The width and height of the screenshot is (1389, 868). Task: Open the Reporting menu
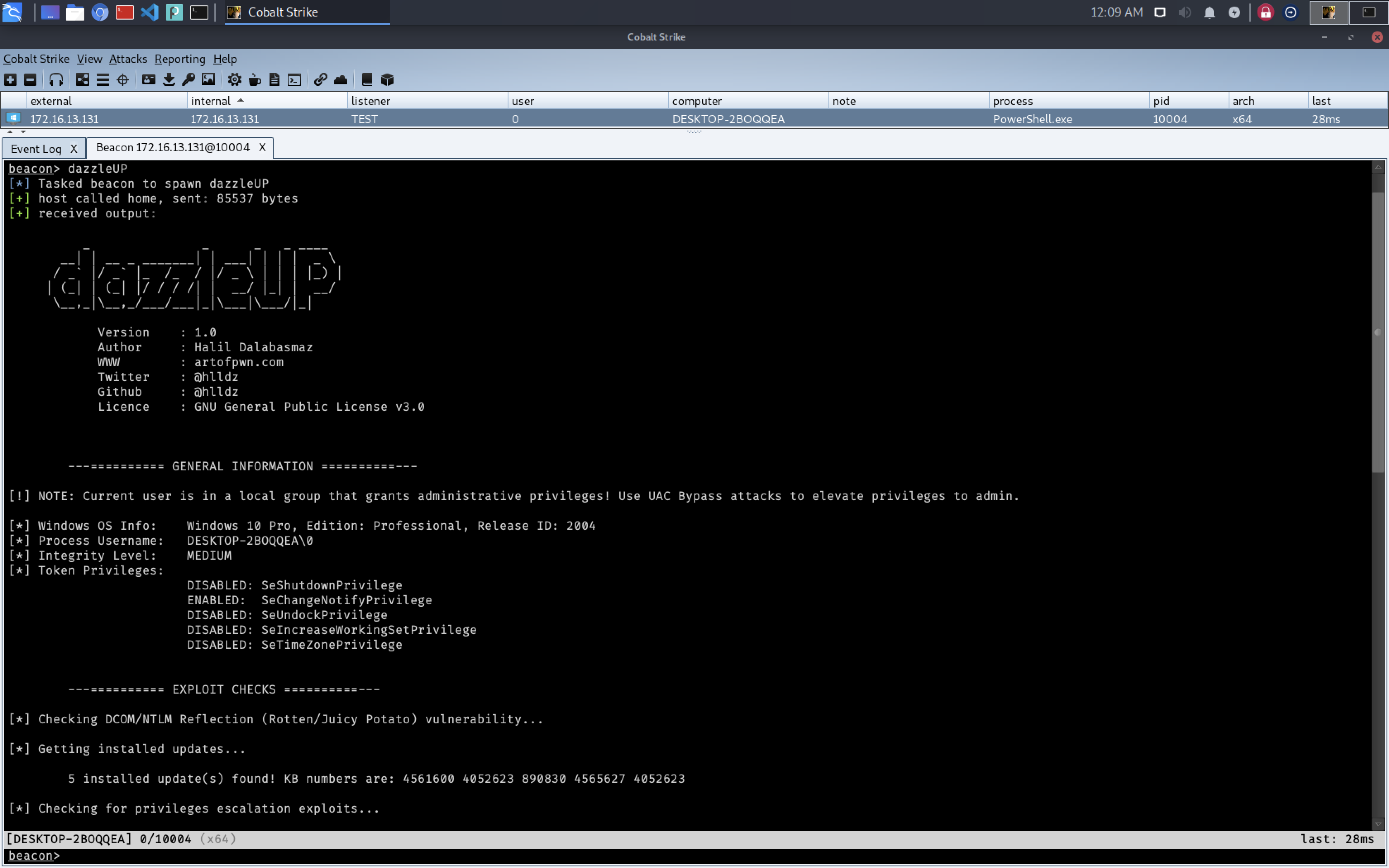[x=180, y=59]
